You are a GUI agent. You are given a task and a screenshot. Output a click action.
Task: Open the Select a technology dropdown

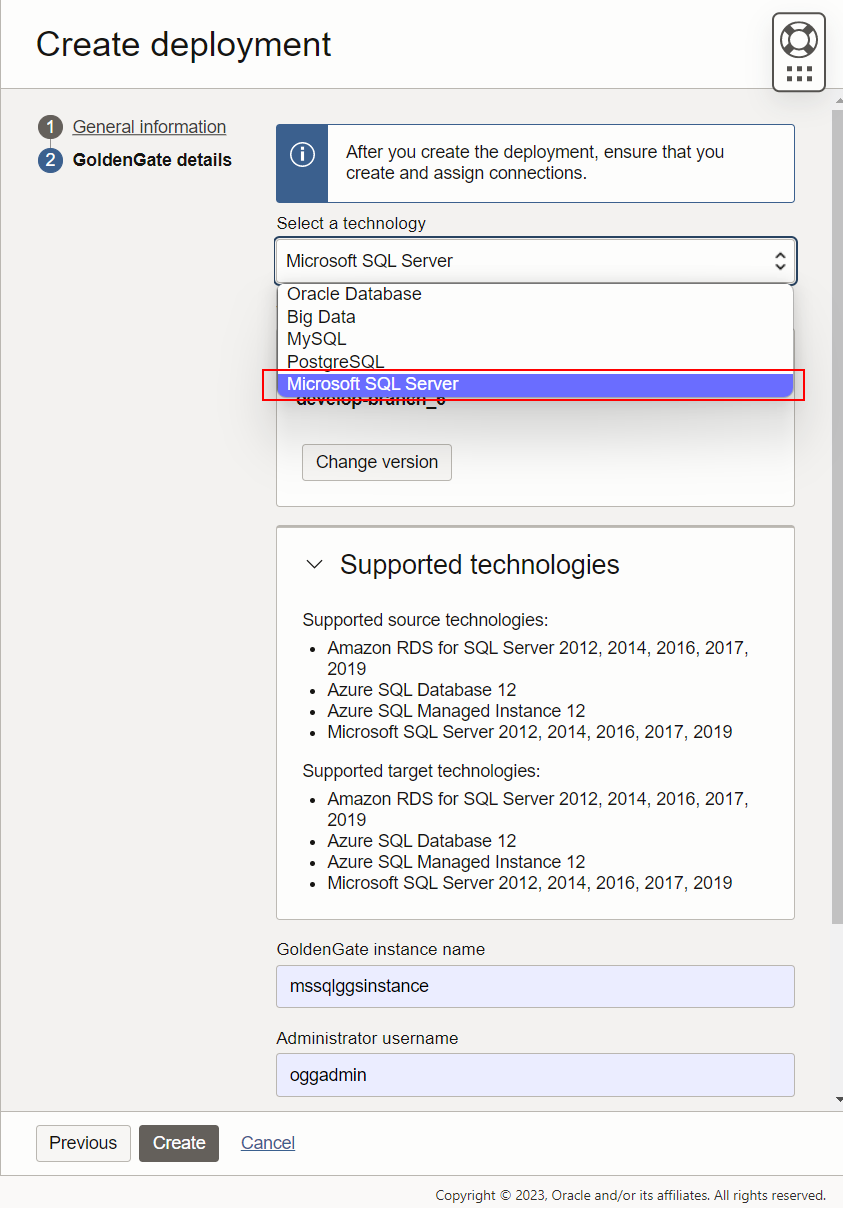[x=535, y=259]
